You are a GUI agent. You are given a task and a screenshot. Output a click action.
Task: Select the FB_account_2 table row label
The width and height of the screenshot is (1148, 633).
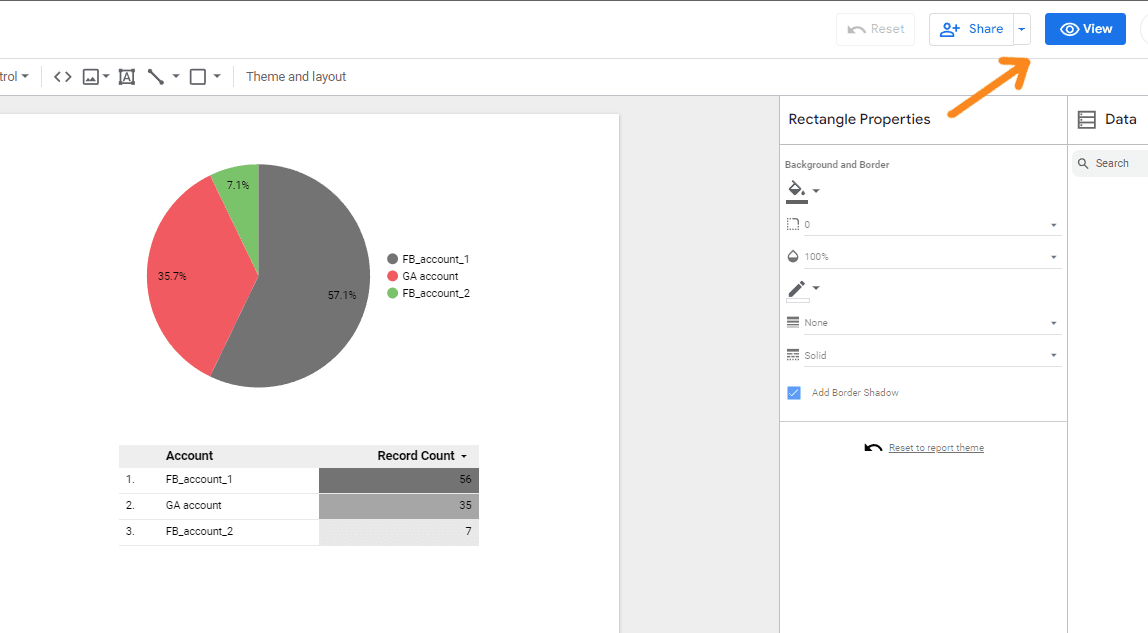pos(199,531)
